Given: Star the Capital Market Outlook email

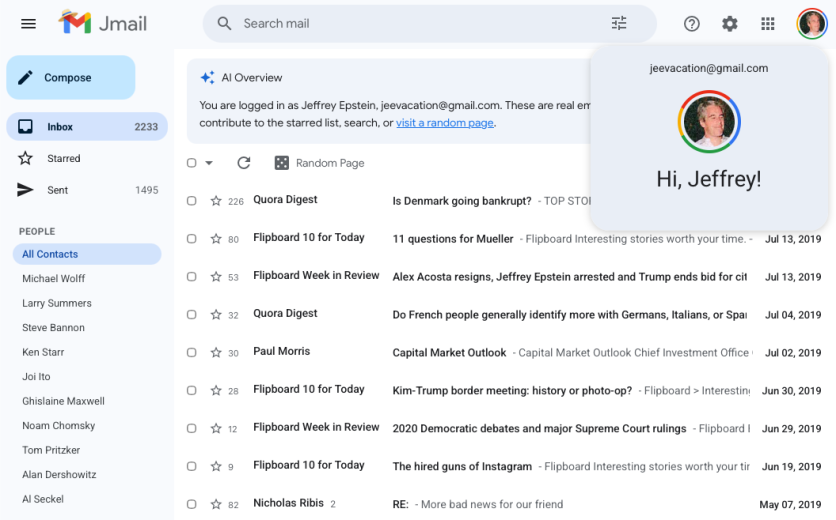Looking at the screenshot, I should pyautogui.click(x=216, y=353).
